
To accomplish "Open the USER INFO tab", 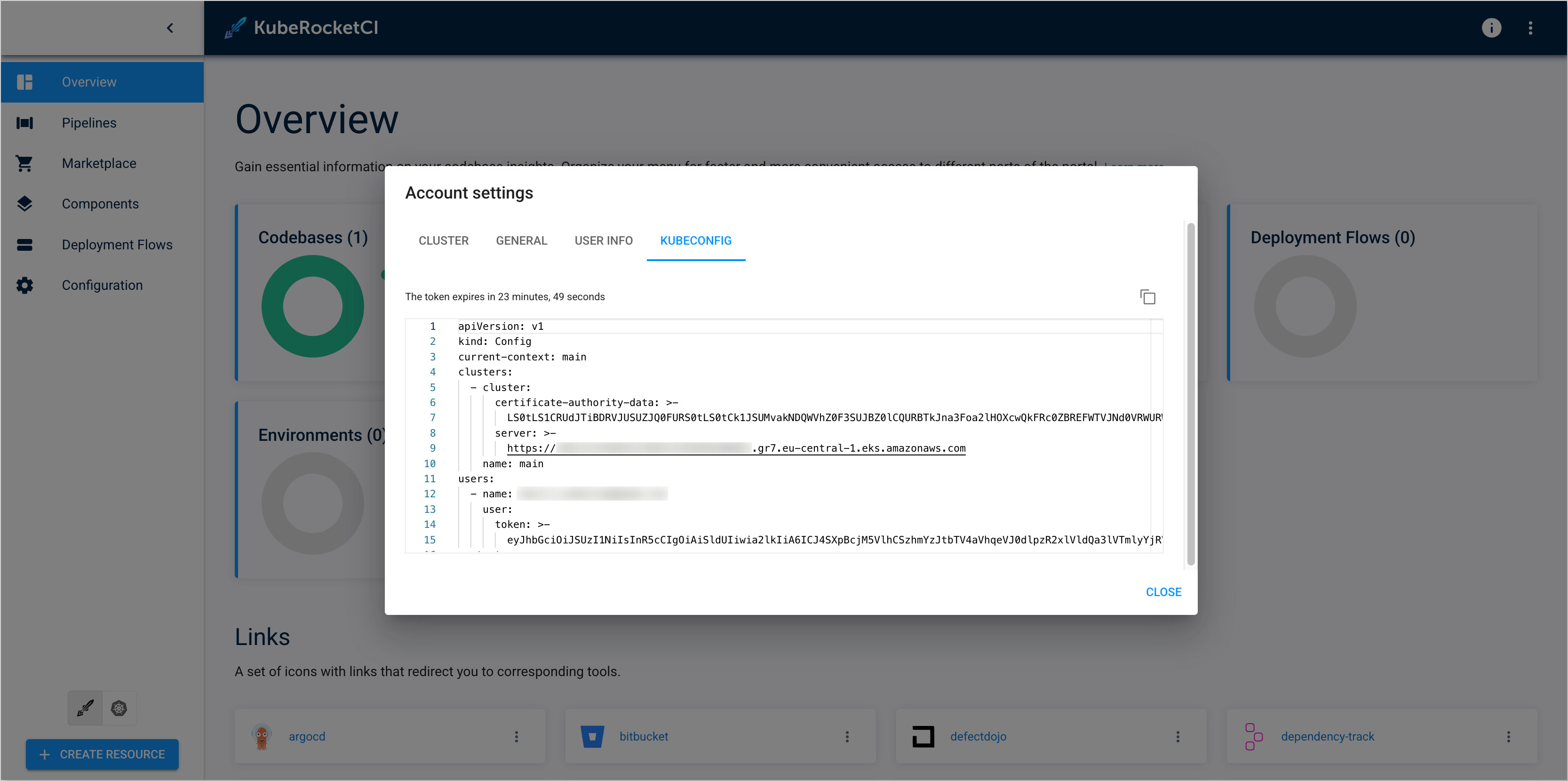I will [603, 240].
